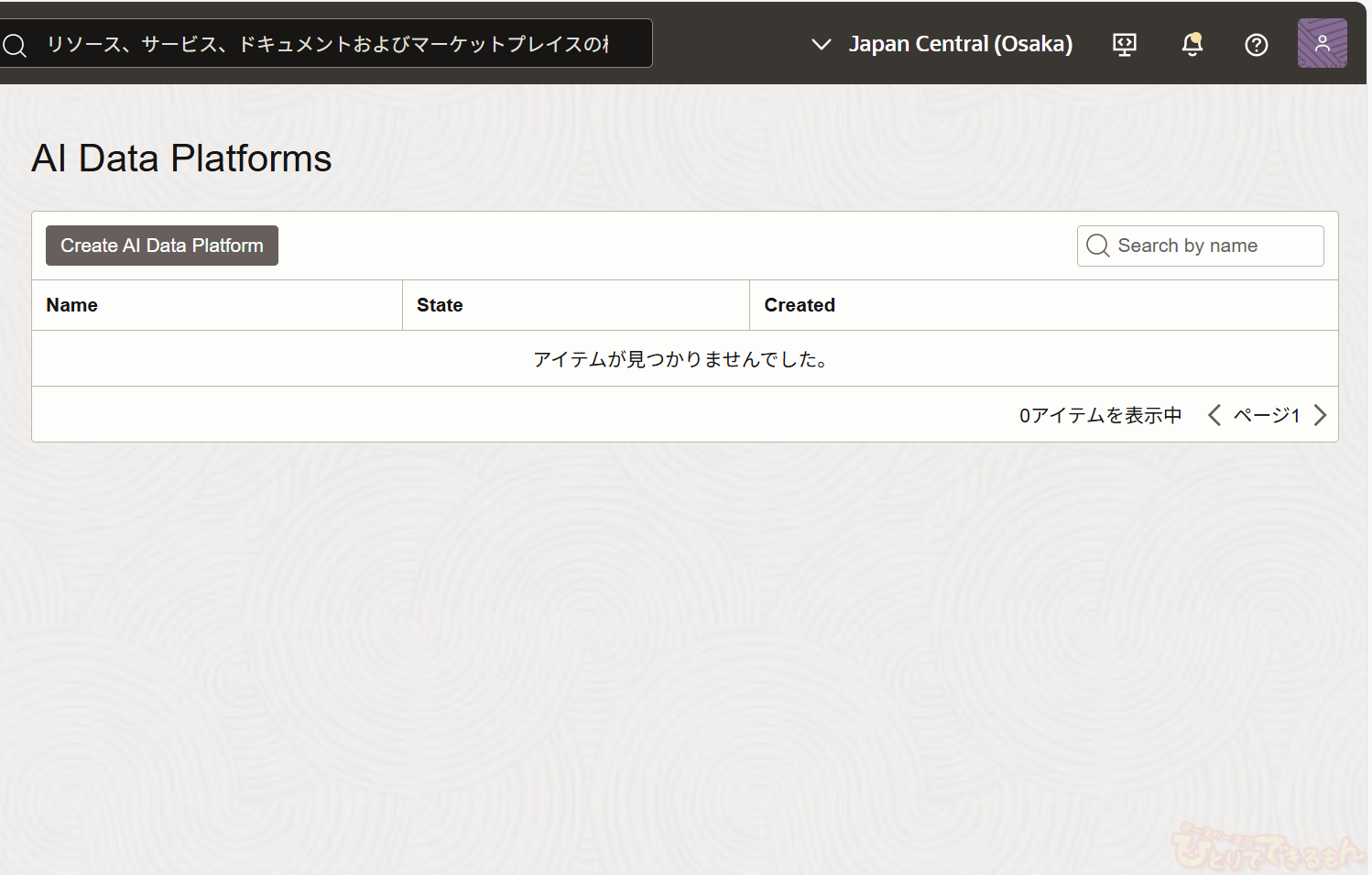This screenshot has width=1372, height=875.
Task: Click the magnifier icon in Search by name
Action: pyautogui.click(x=1097, y=246)
